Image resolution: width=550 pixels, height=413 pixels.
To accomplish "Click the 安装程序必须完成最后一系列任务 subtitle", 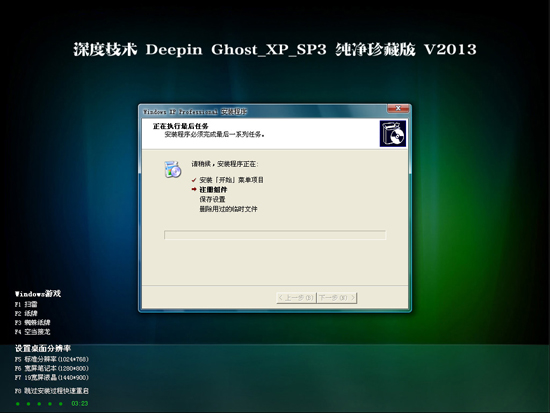I will click(214, 134).
